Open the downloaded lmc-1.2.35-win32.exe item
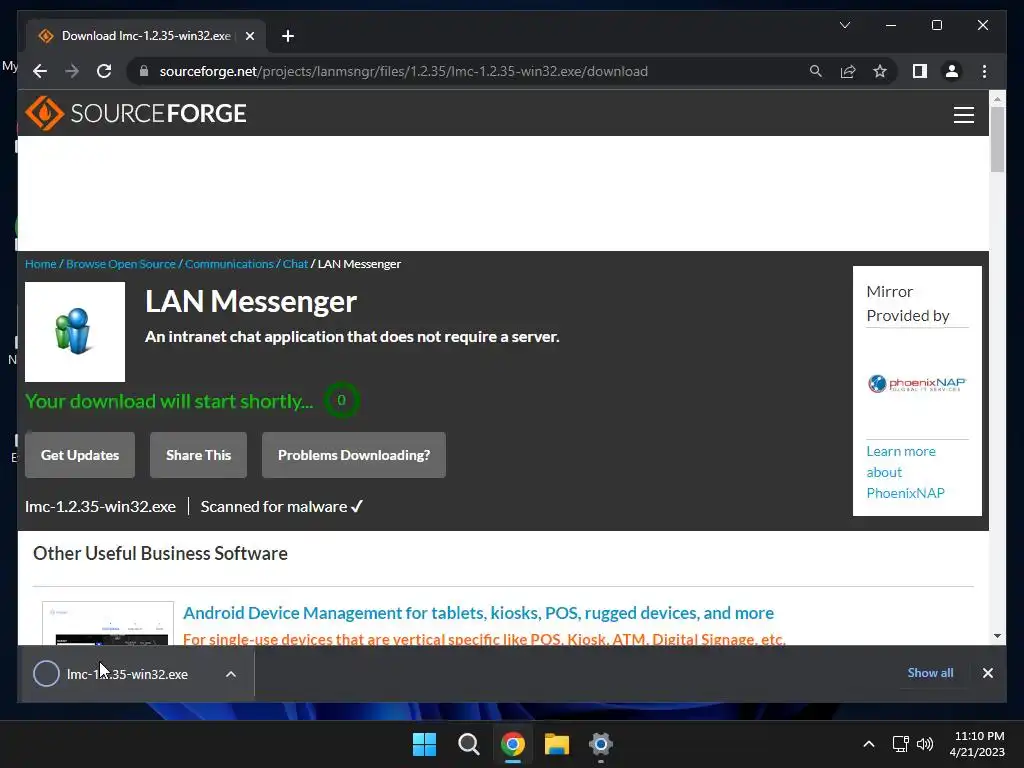Viewport: 1024px width, 768px height. 127,674
